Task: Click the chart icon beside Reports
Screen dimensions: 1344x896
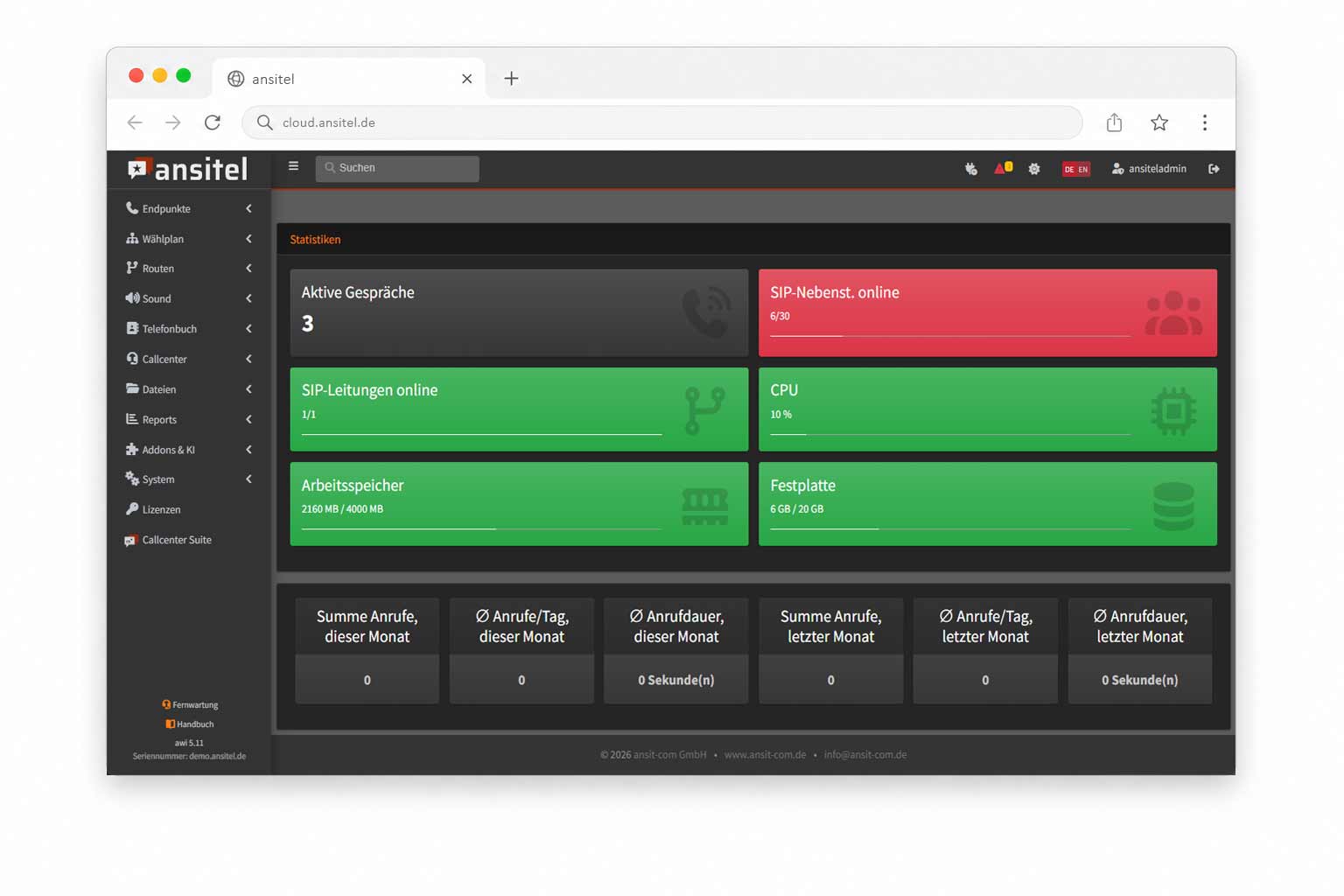Action: (x=132, y=419)
